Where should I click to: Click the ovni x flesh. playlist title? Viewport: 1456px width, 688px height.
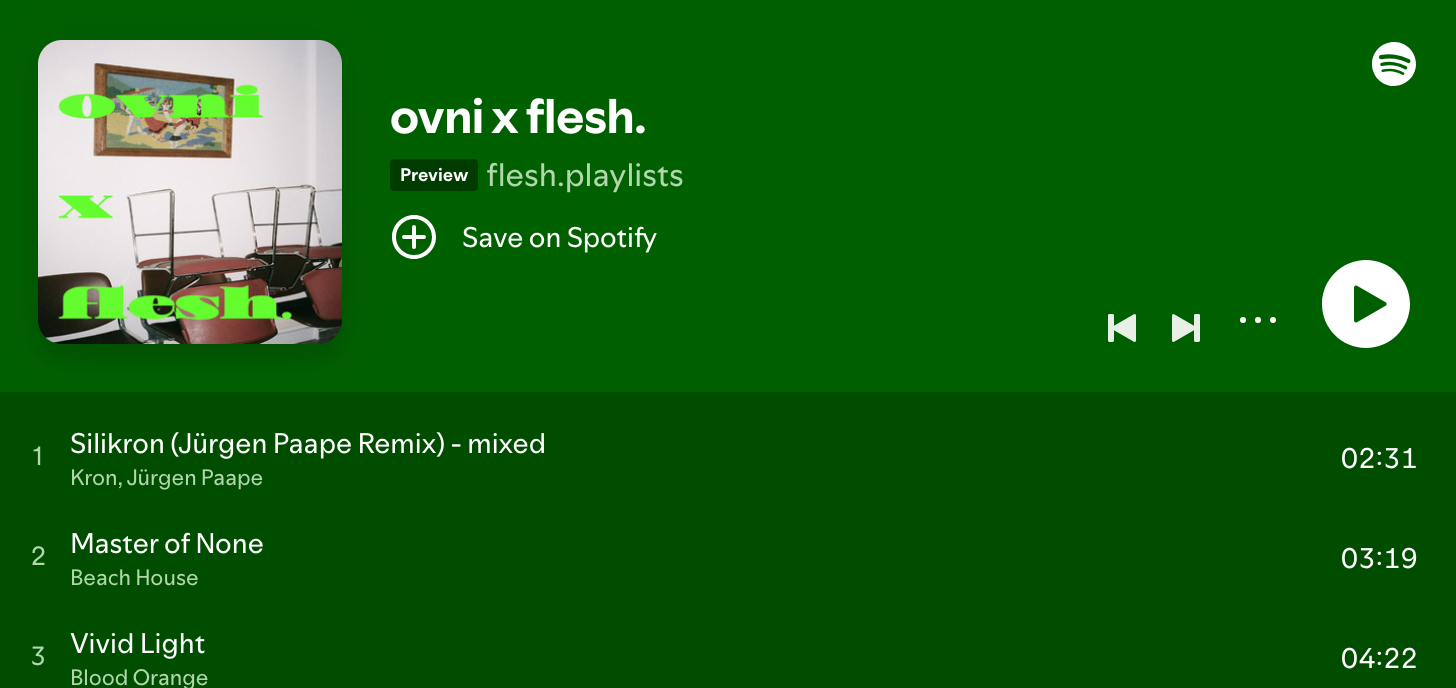point(517,119)
